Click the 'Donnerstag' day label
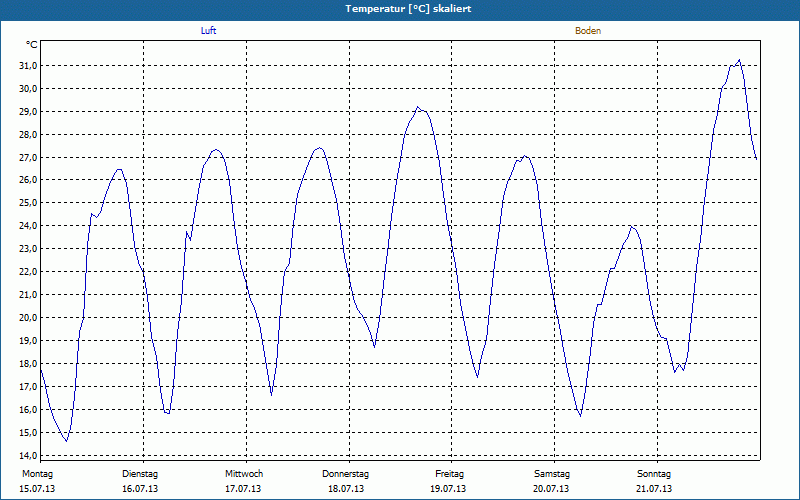 [345, 474]
